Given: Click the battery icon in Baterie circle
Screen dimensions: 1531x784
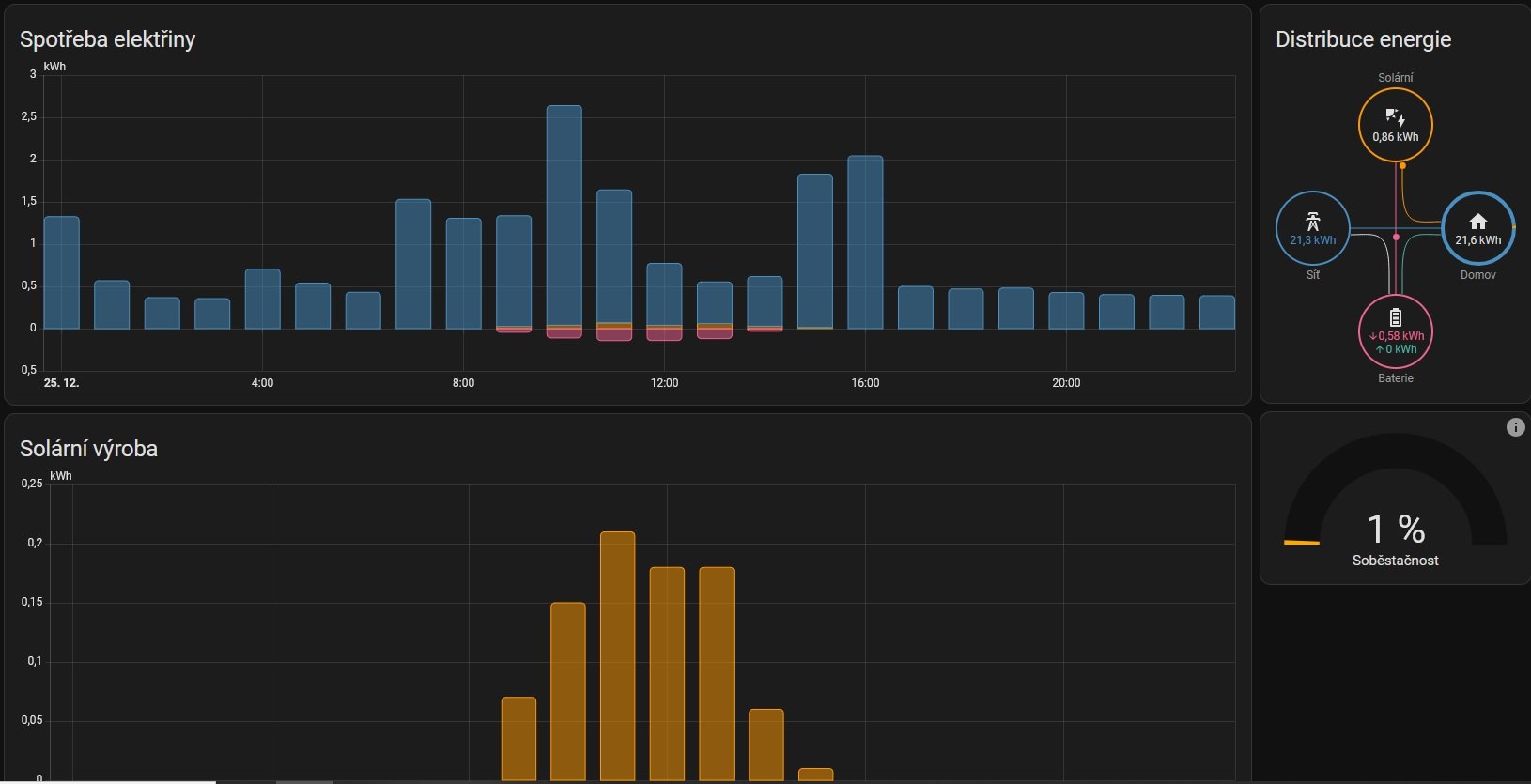Looking at the screenshot, I should coord(1395,317).
